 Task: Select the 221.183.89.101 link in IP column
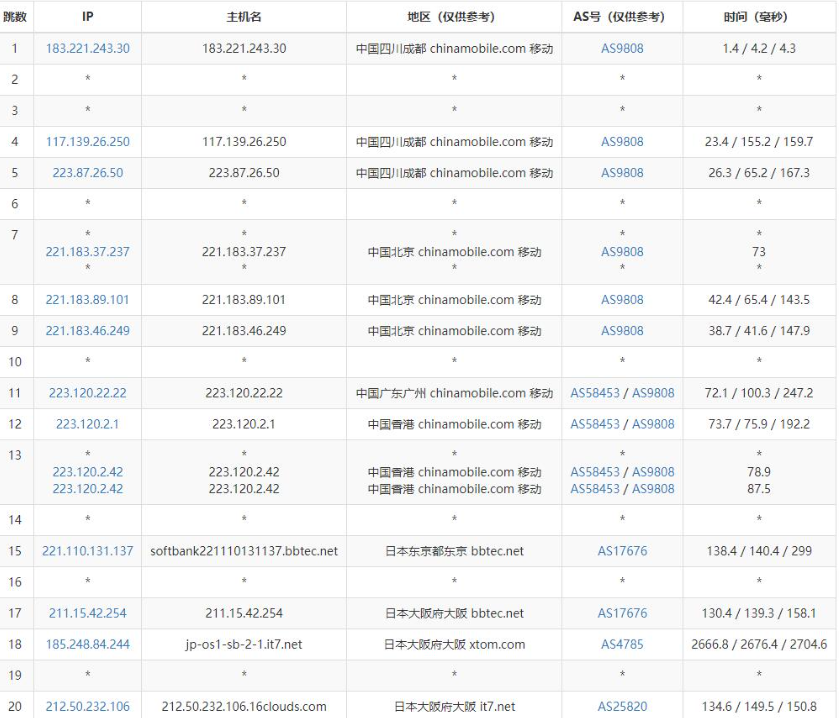click(87, 300)
